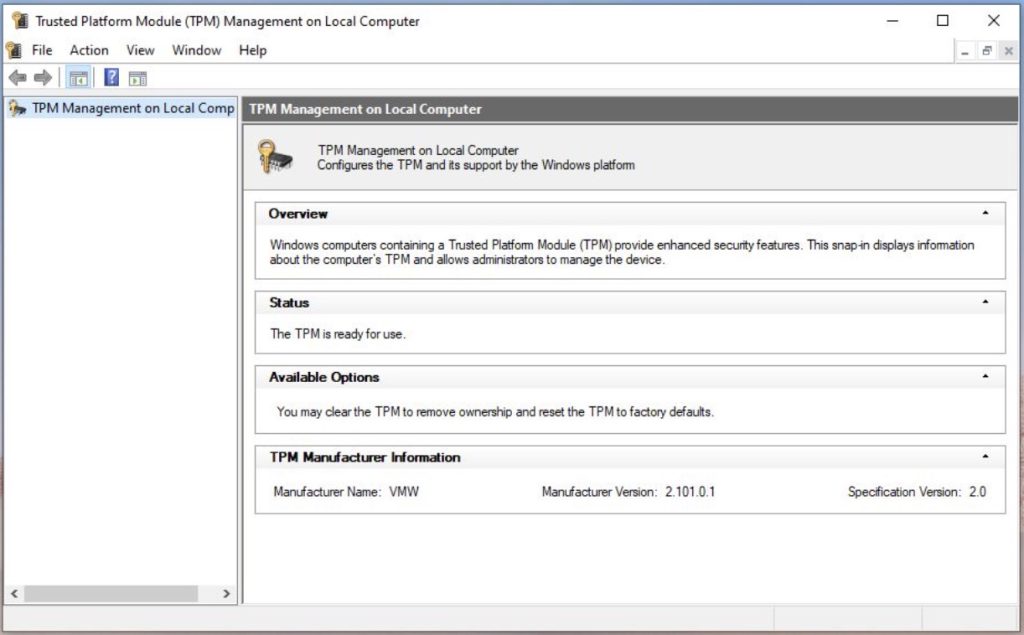
Task: Click the TPM key-and-chip icon in header
Action: pyautogui.click(x=276, y=157)
